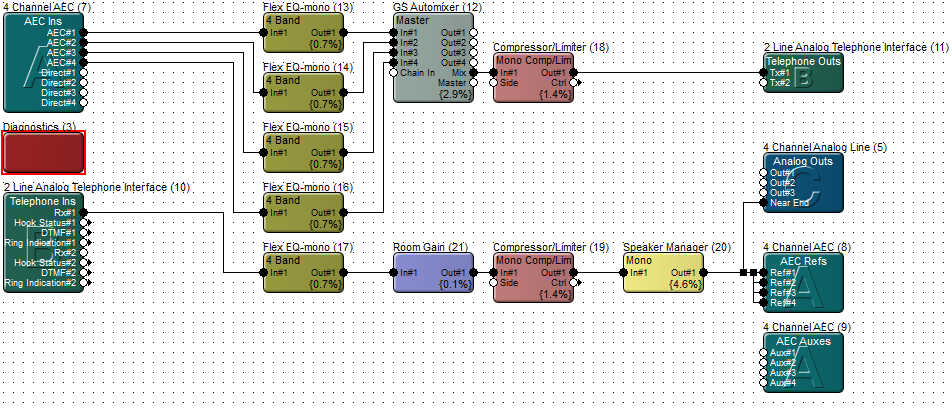The width and height of the screenshot is (952, 409).
Task: Click the Ring Indication#2 control node
Action: 84,283
